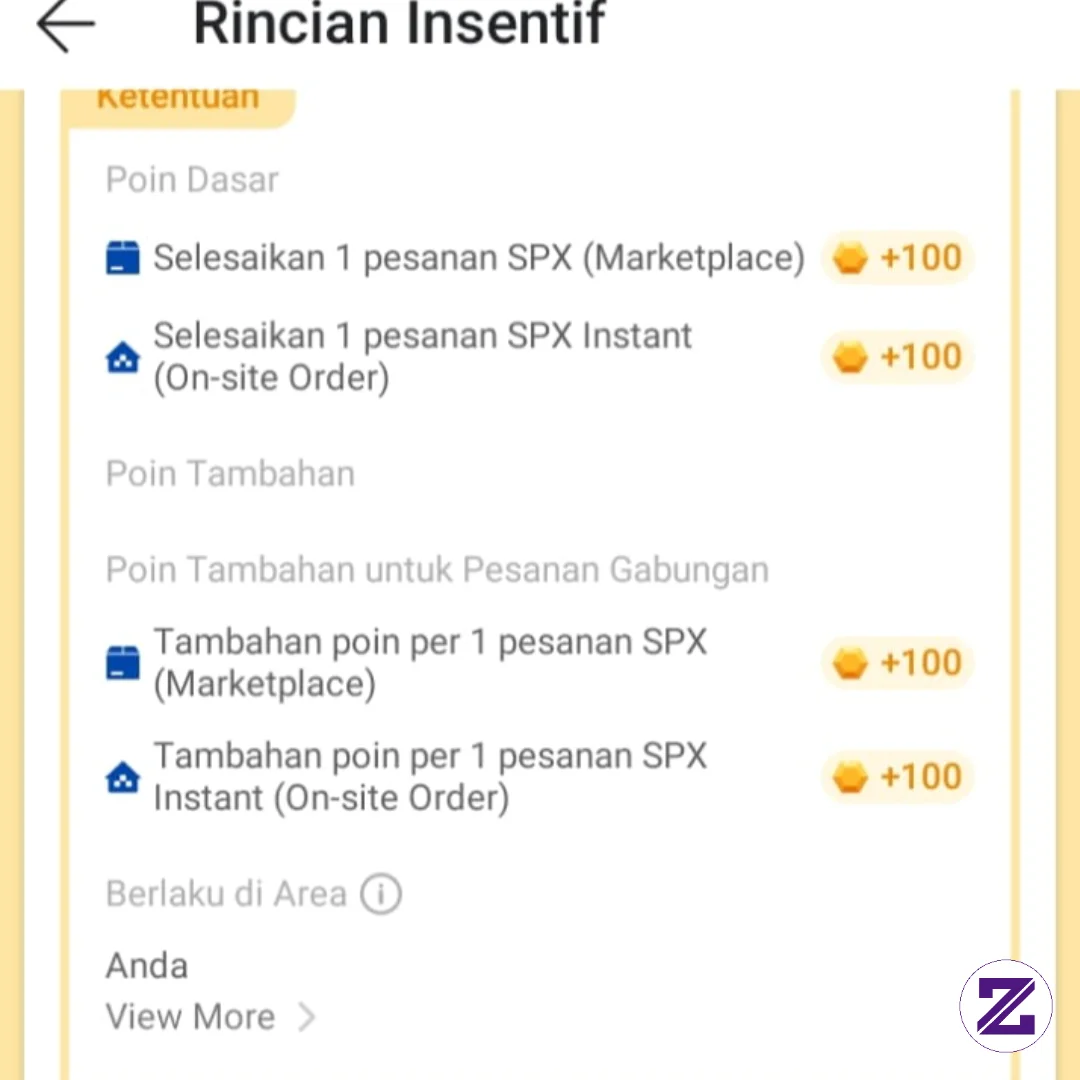Click the +100 badge for Tambahan Instant order
This screenshot has width=1080, height=1080.
click(x=897, y=777)
